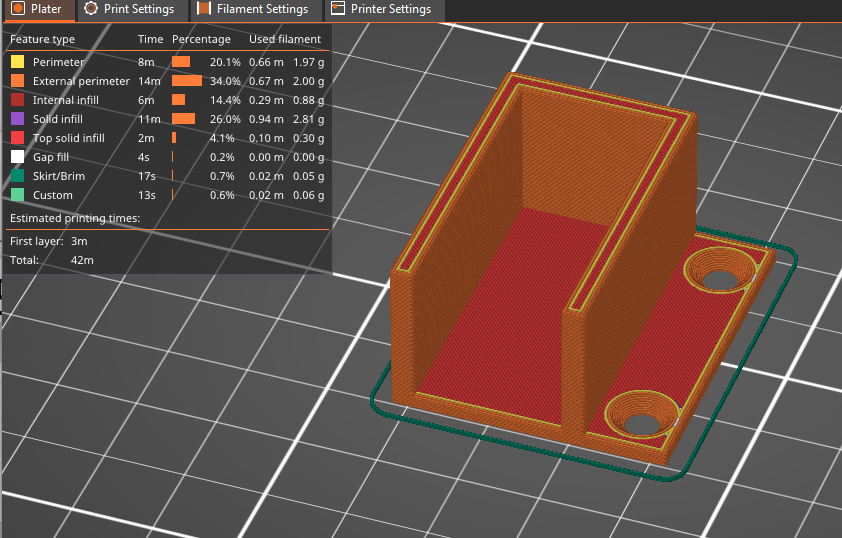Click the 20.1% Perimeter percentage value

pos(225,62)
